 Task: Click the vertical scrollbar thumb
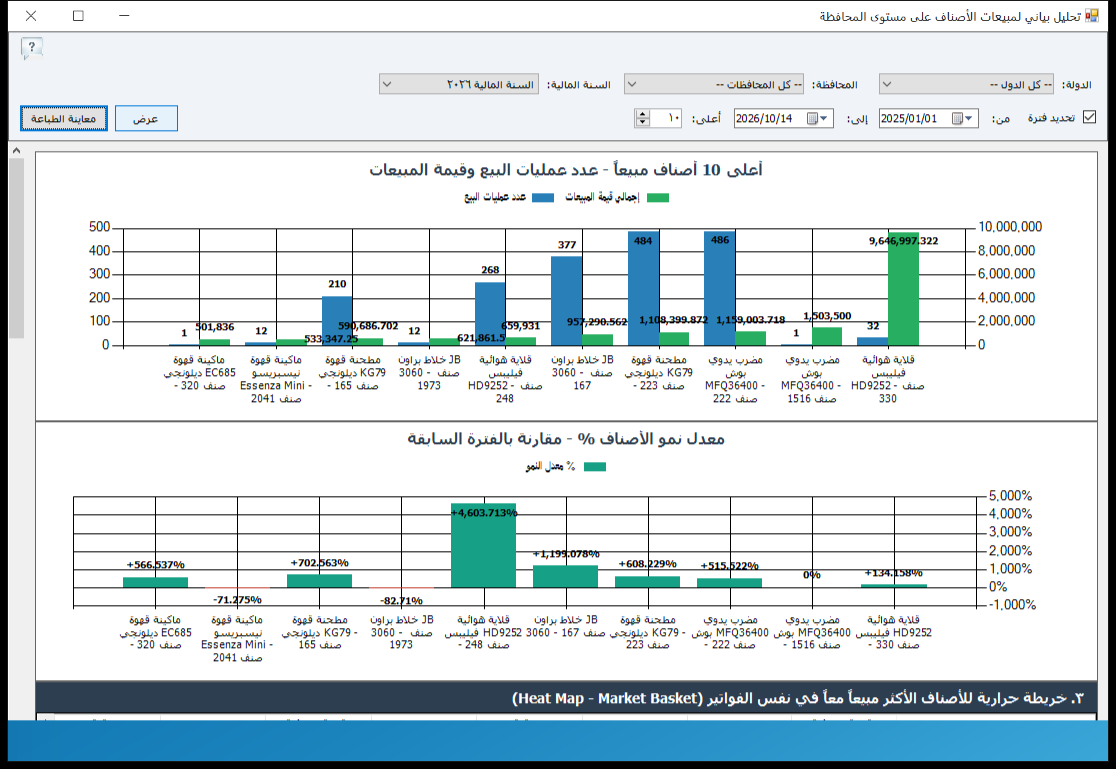coord(16,248)
